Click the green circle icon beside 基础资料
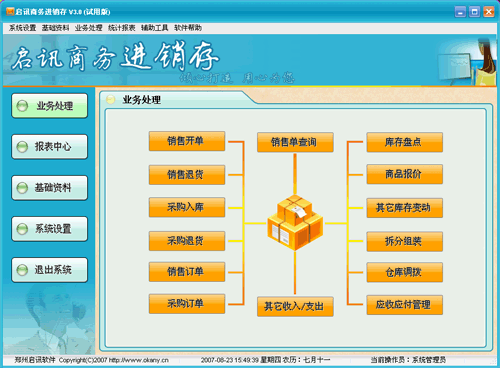This screenshot has width=500, height=368. [x=22, y=188]
